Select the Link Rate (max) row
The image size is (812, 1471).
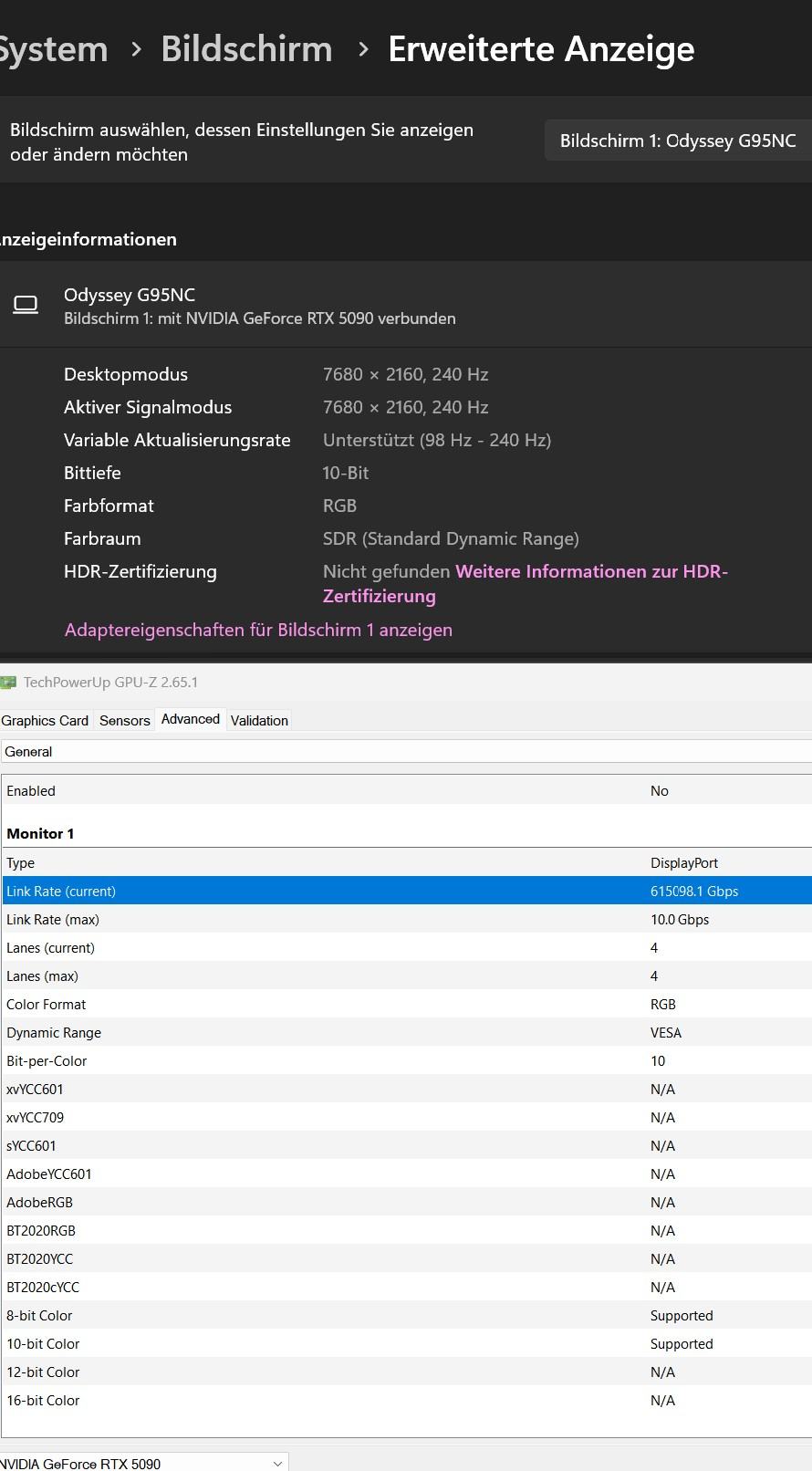(x=406, y=919)
